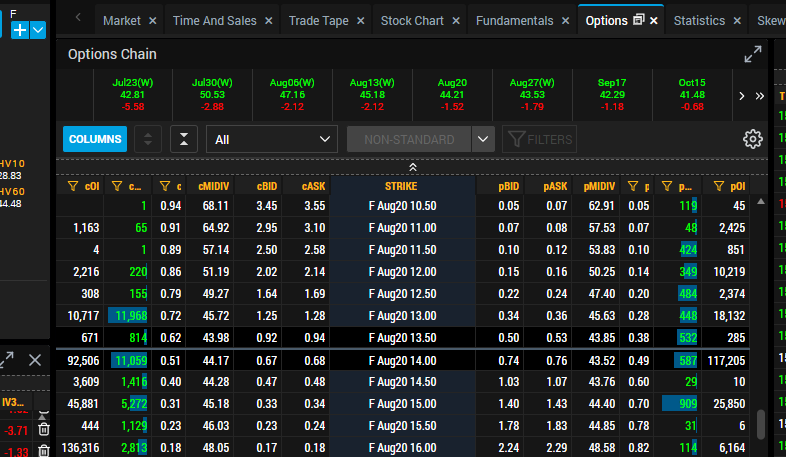Click put volume 909 at strike 15.00
Image resolution: width=786 pixels, height=457 pixels.
tap(680, 404)
